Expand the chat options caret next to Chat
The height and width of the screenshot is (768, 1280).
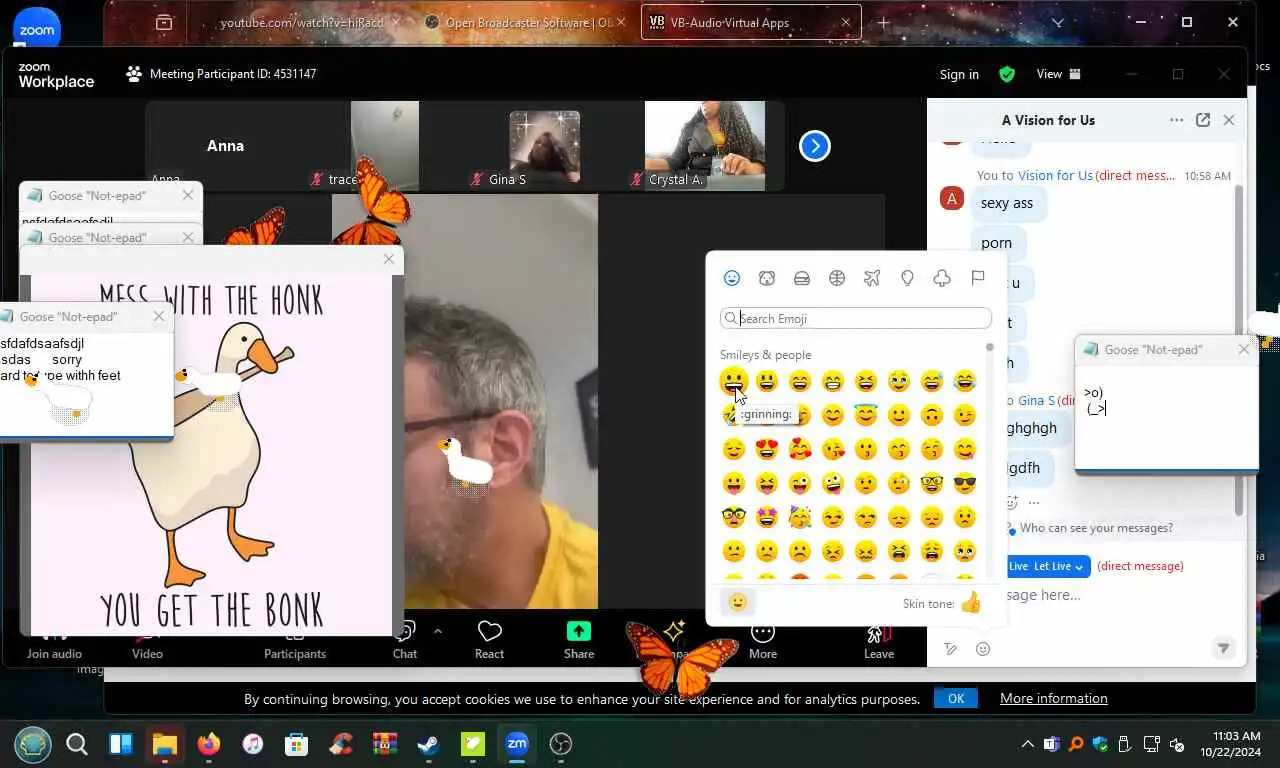pos(437,631)
